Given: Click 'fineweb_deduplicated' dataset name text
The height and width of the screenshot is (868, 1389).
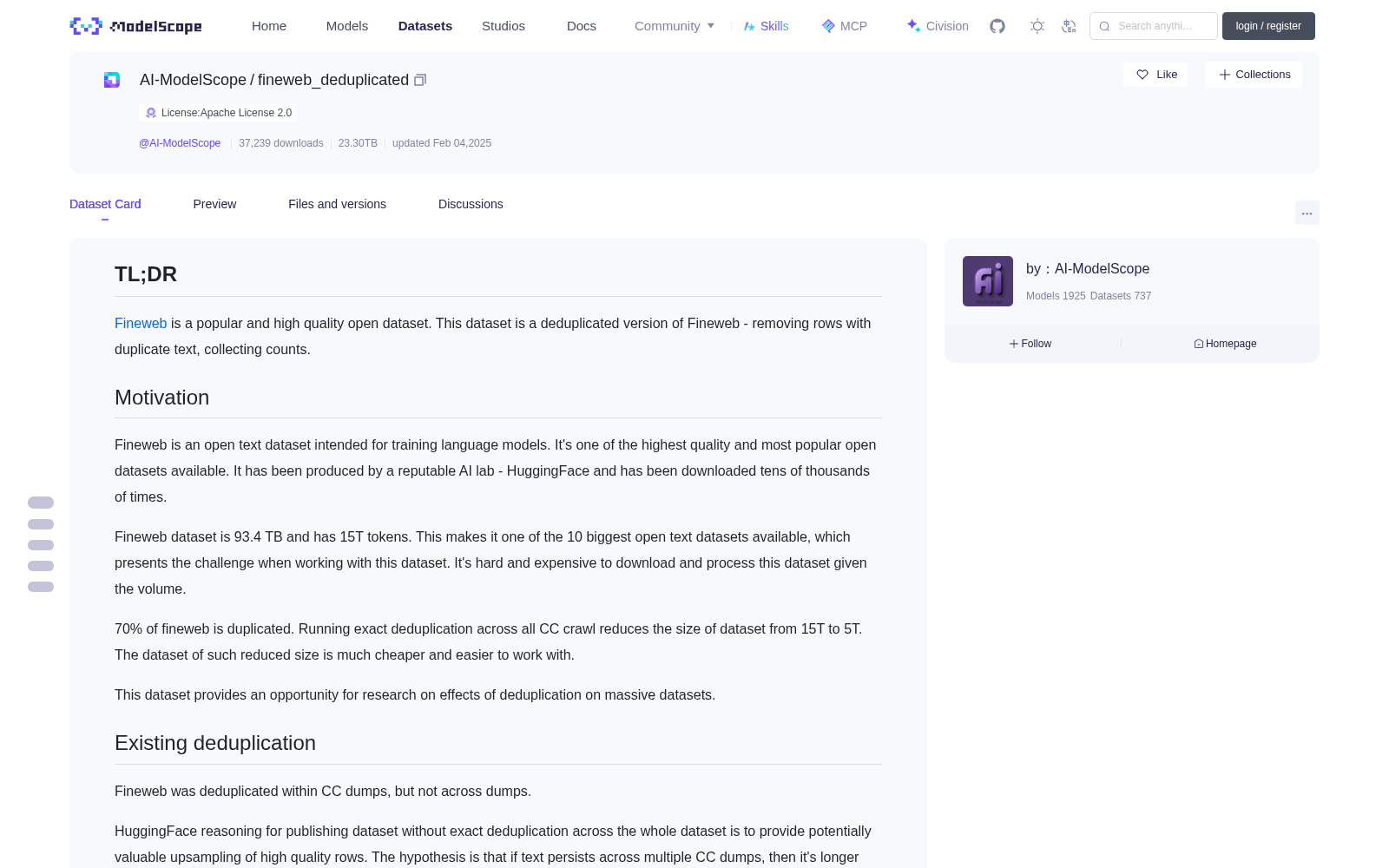Looking at the screenshot, I should (x=333, y=80).
